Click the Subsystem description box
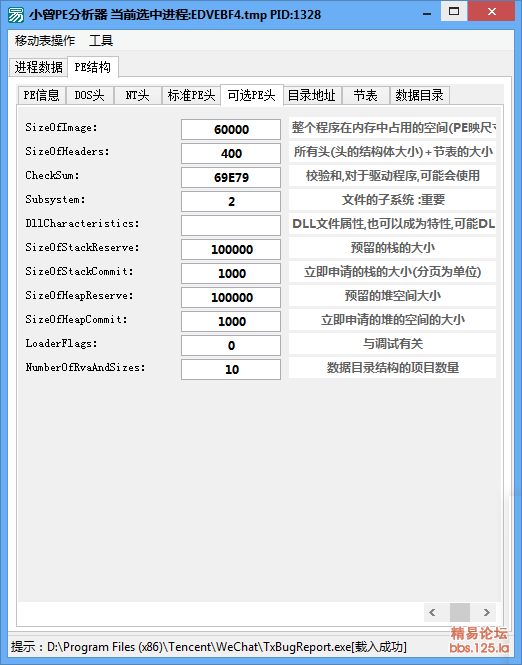 pyautogui.click(x=393, y=199)
